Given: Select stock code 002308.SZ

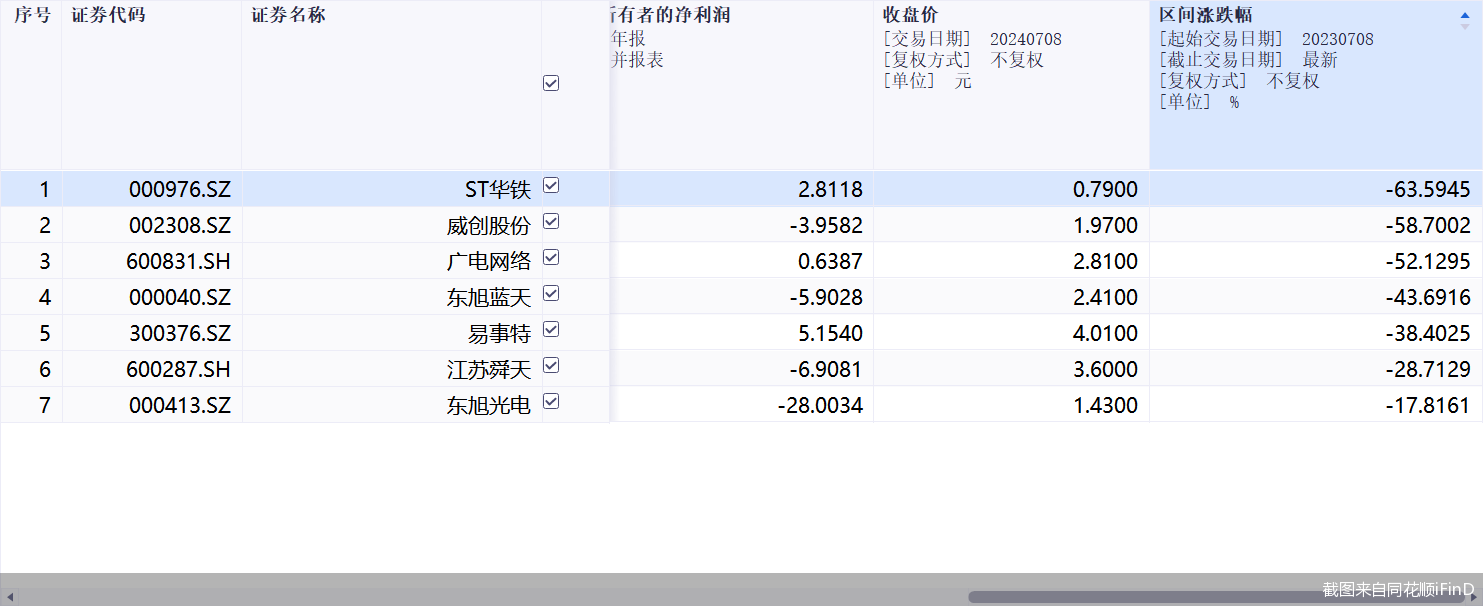Looking at the screenshot, I should coord(180,226).
